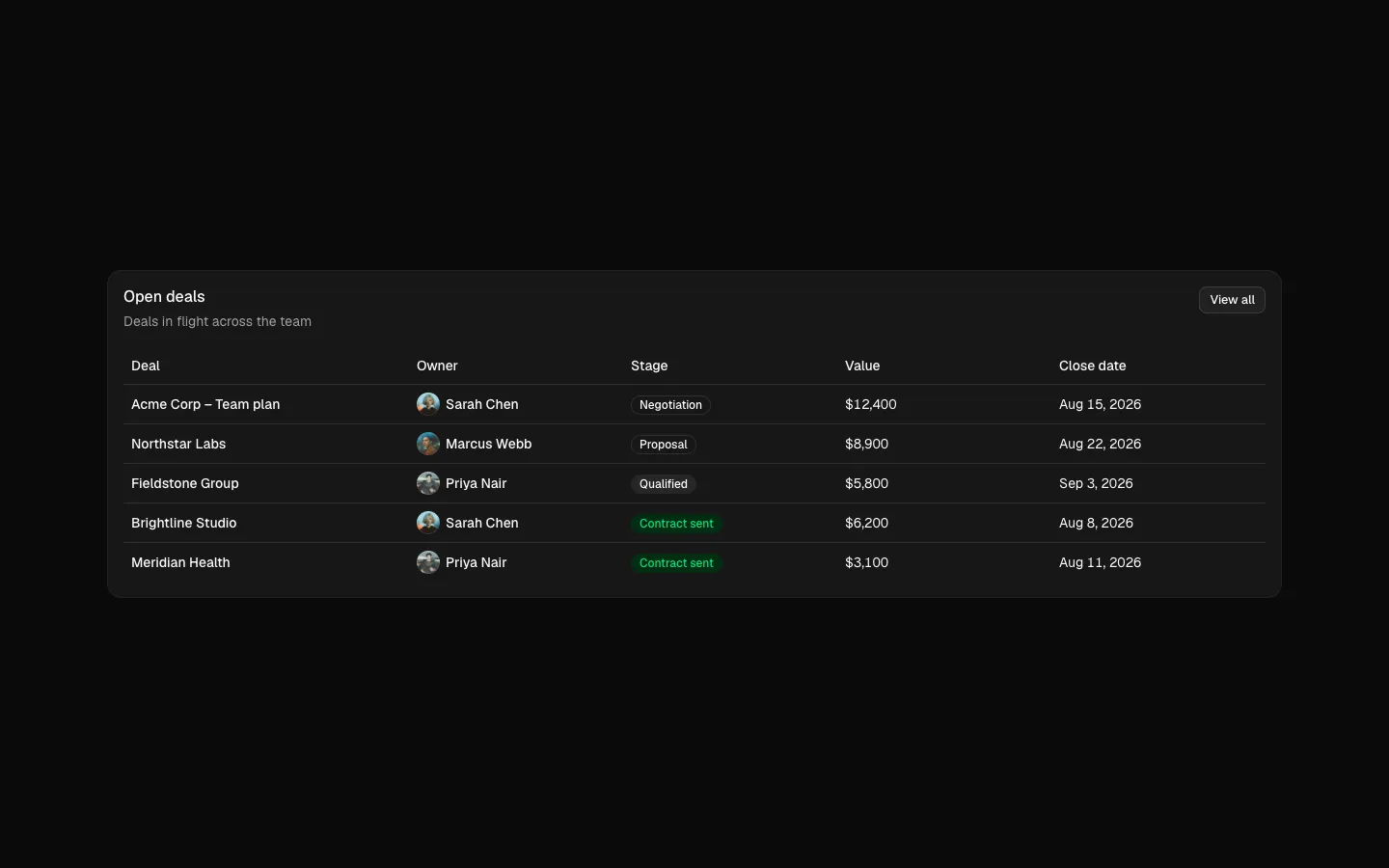Image resolution: width=1389 pixels, height=868 pixels.
Task: Click the Aug 11, 2026 close date
Action: click(1101, 562)
